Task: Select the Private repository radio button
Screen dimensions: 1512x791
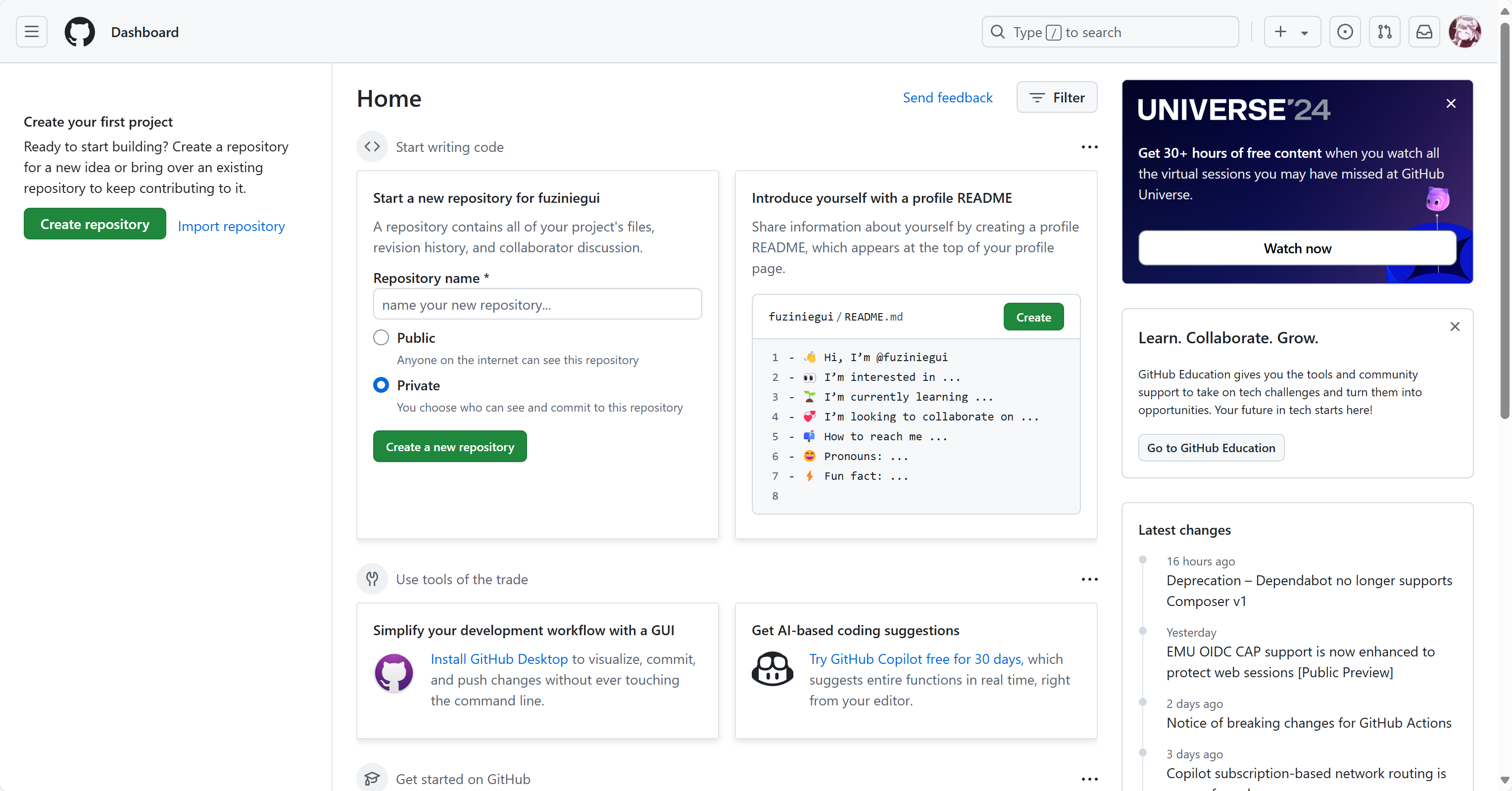Action: [381, 385]
